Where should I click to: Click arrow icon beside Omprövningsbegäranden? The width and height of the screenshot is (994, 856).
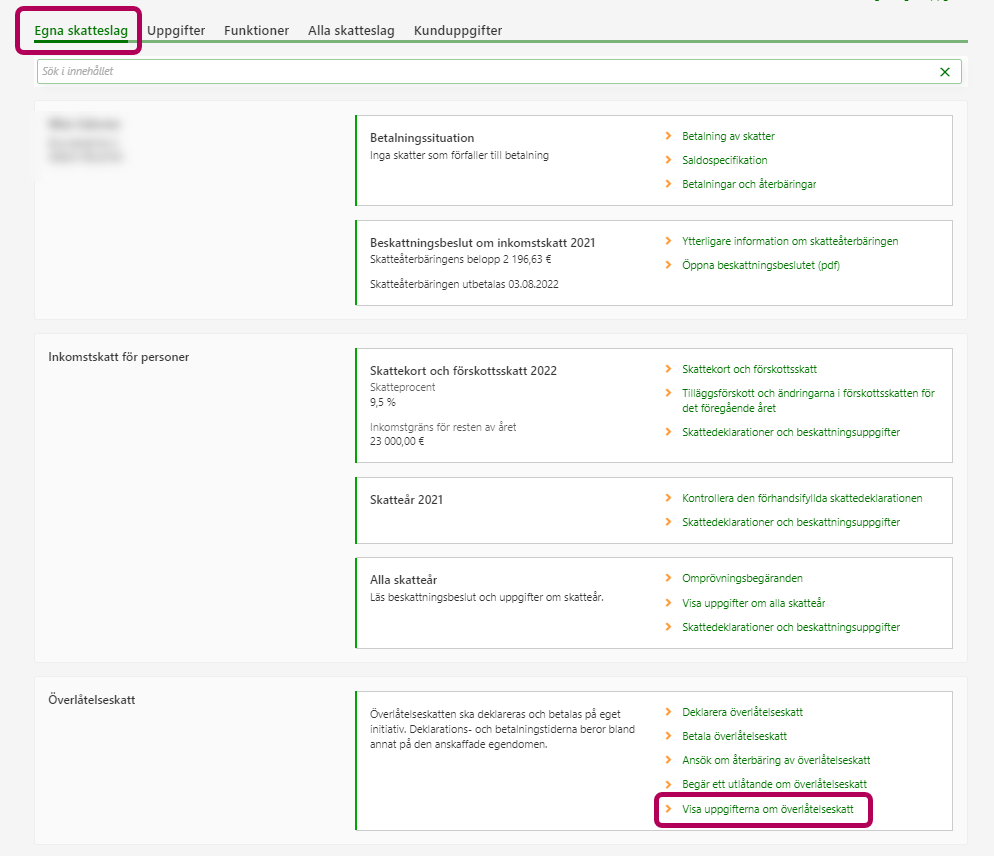668,578
